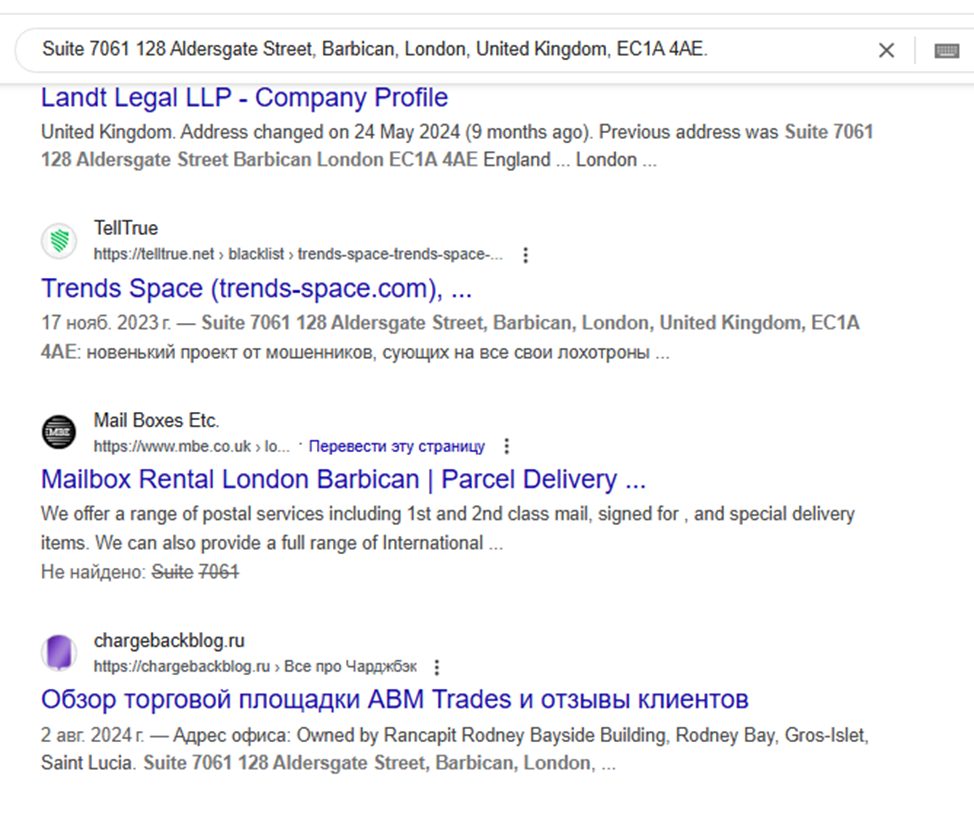Open Обзор торговой площадки ABM Trades result
This screenshot has width=974, height=816.
(394, 700)
